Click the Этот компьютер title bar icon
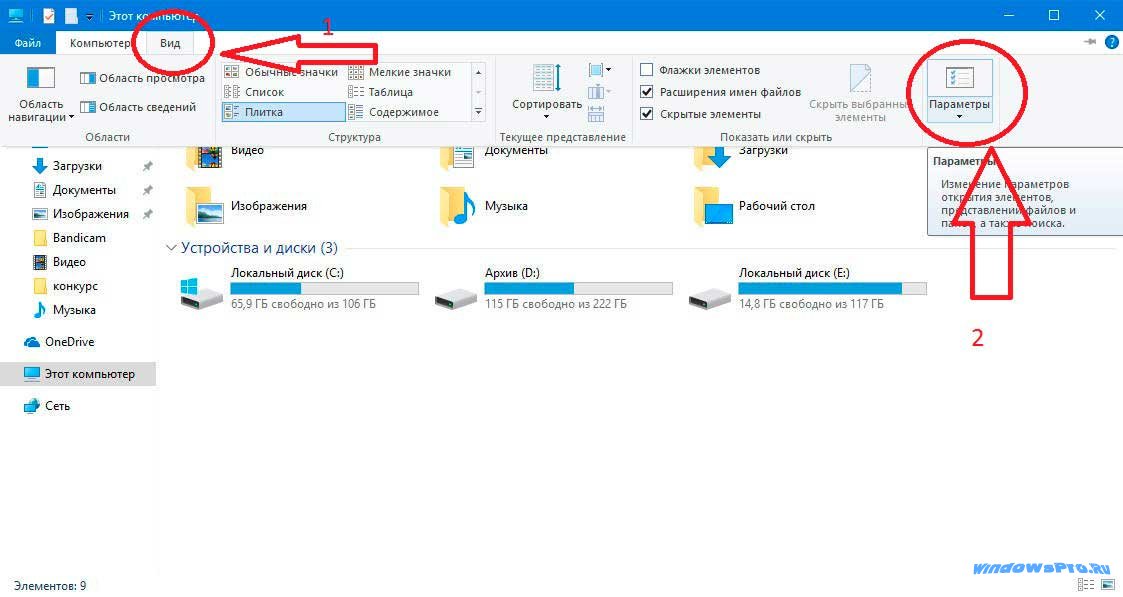The height and width of the screenshot is (597, 1123). point(15,15)
